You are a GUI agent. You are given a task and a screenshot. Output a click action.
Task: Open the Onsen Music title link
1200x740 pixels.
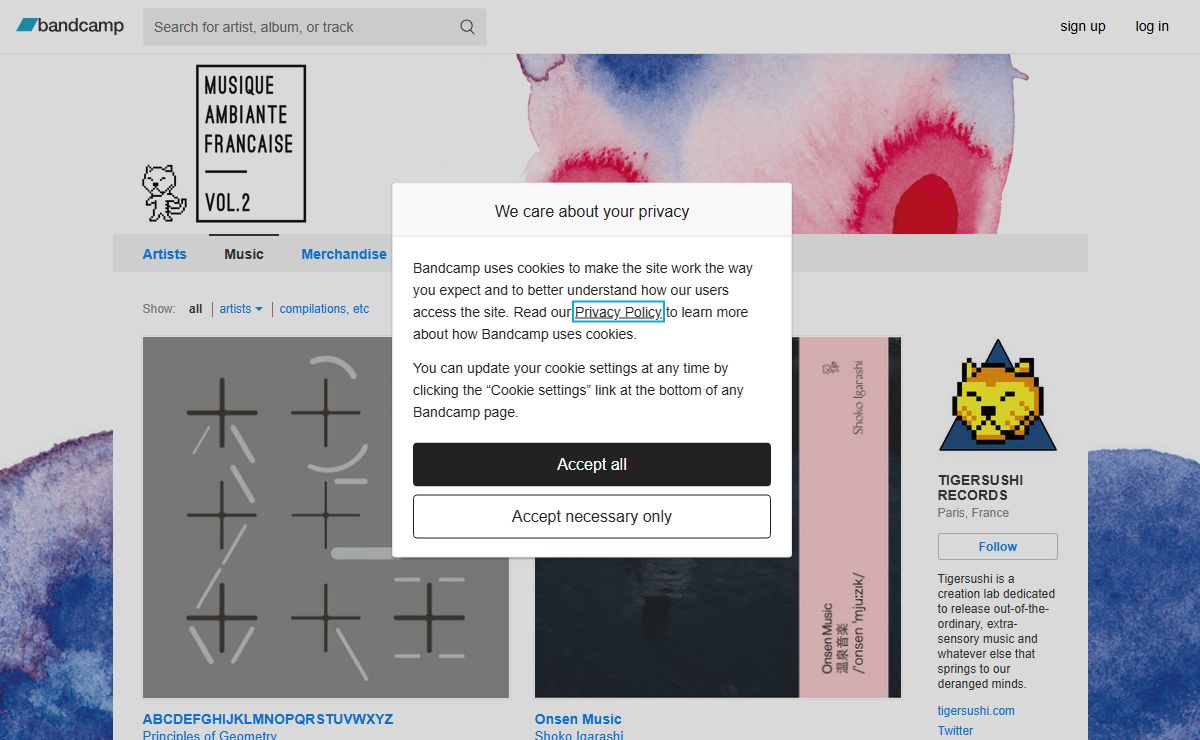pyautogui.click(x=578, y=719)
